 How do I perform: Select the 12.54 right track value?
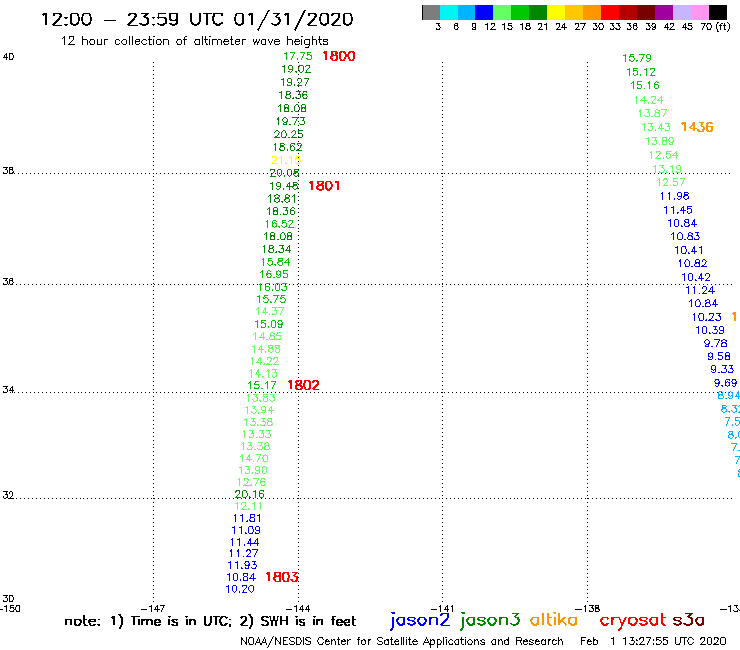(664, 155)
